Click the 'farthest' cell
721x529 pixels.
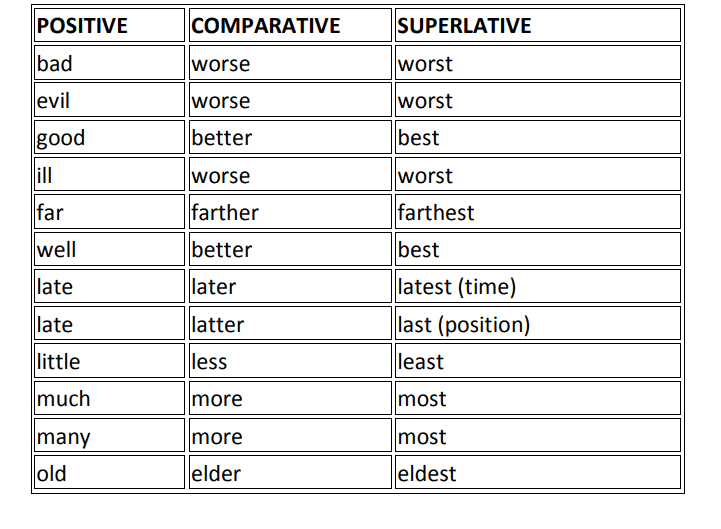[x=436, y=212]
